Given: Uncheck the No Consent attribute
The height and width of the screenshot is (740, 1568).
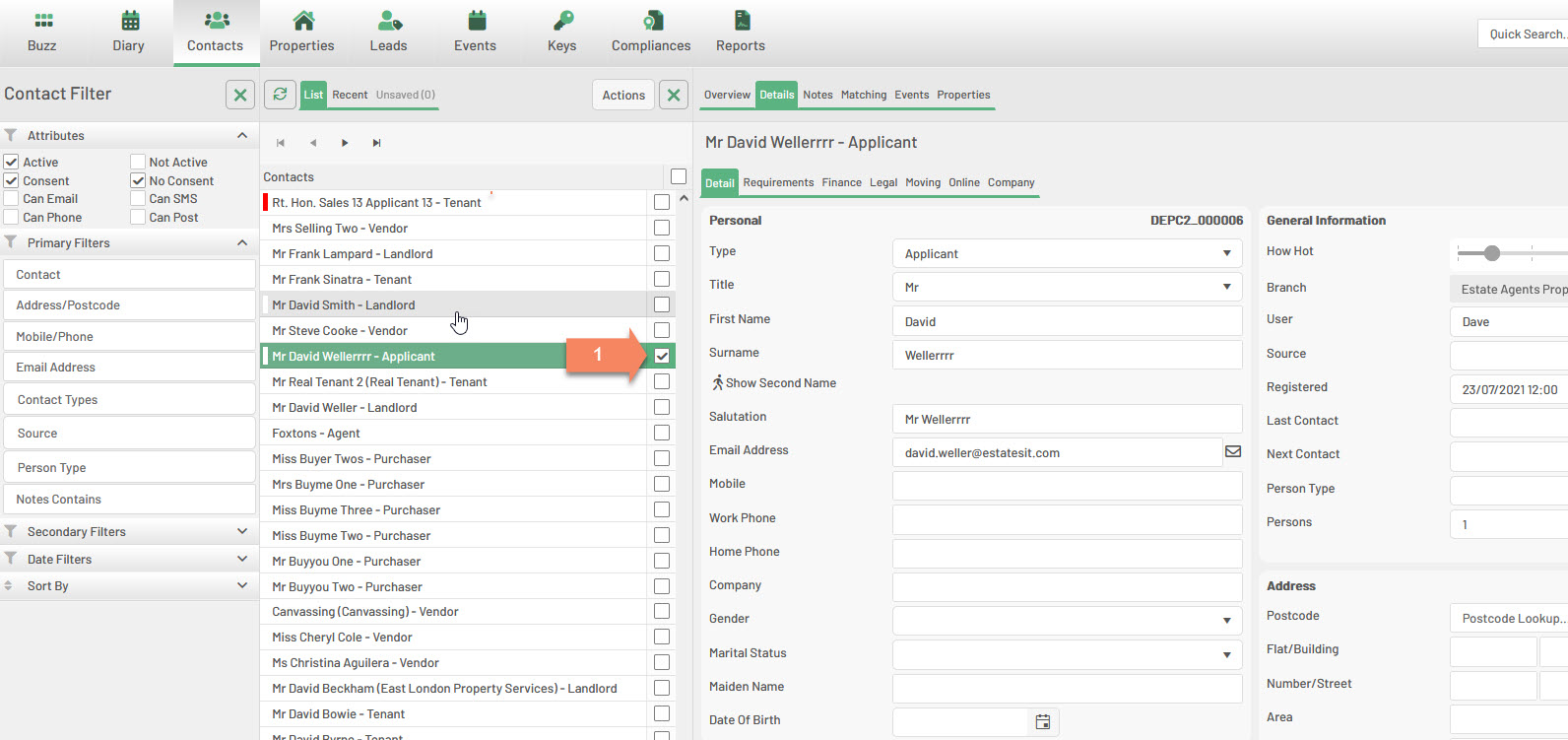Looking at the screenshot, I should coord(138,181).
